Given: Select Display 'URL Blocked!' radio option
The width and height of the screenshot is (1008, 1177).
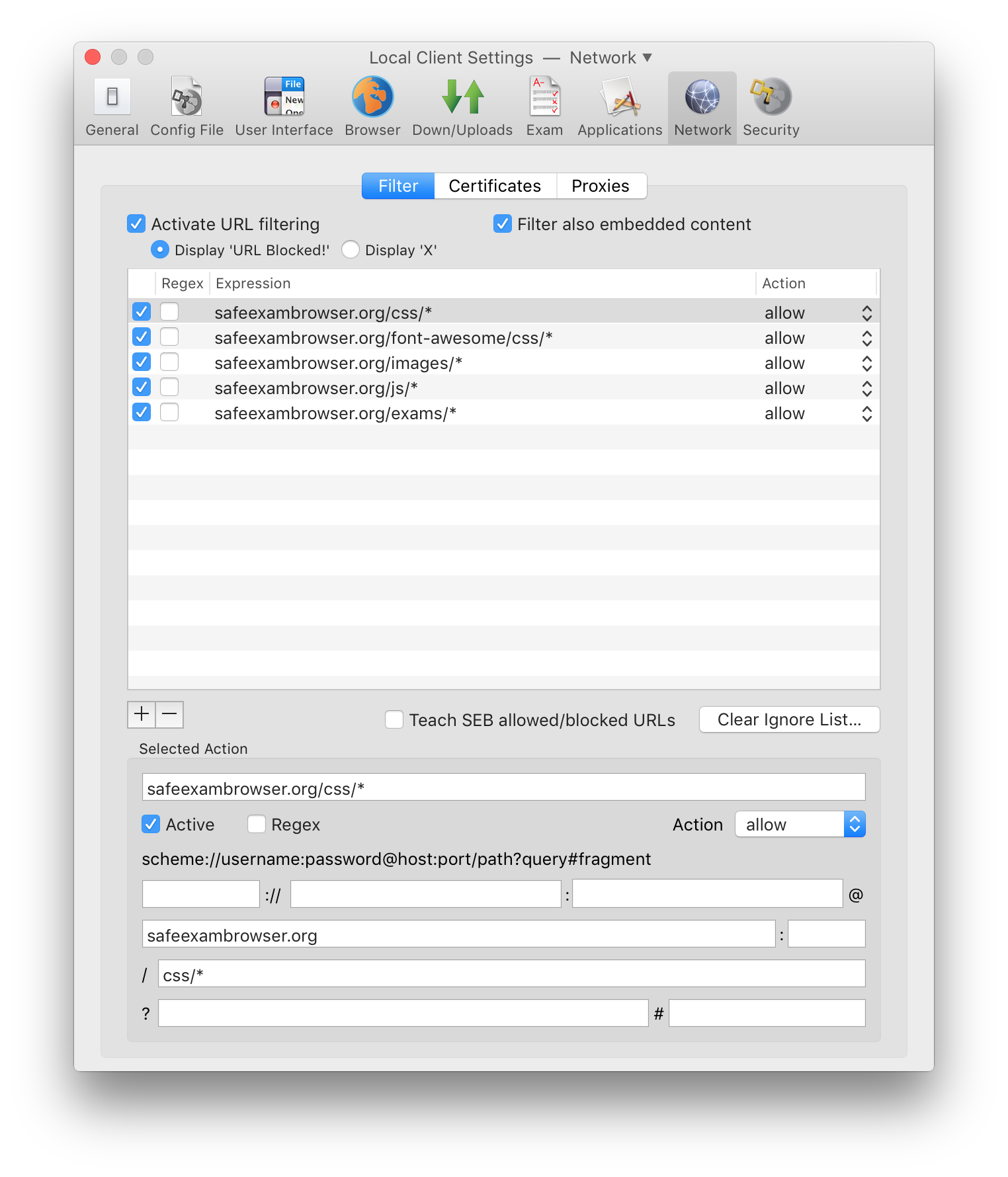Looking at the screenshot, I should [x=160, y=249].
